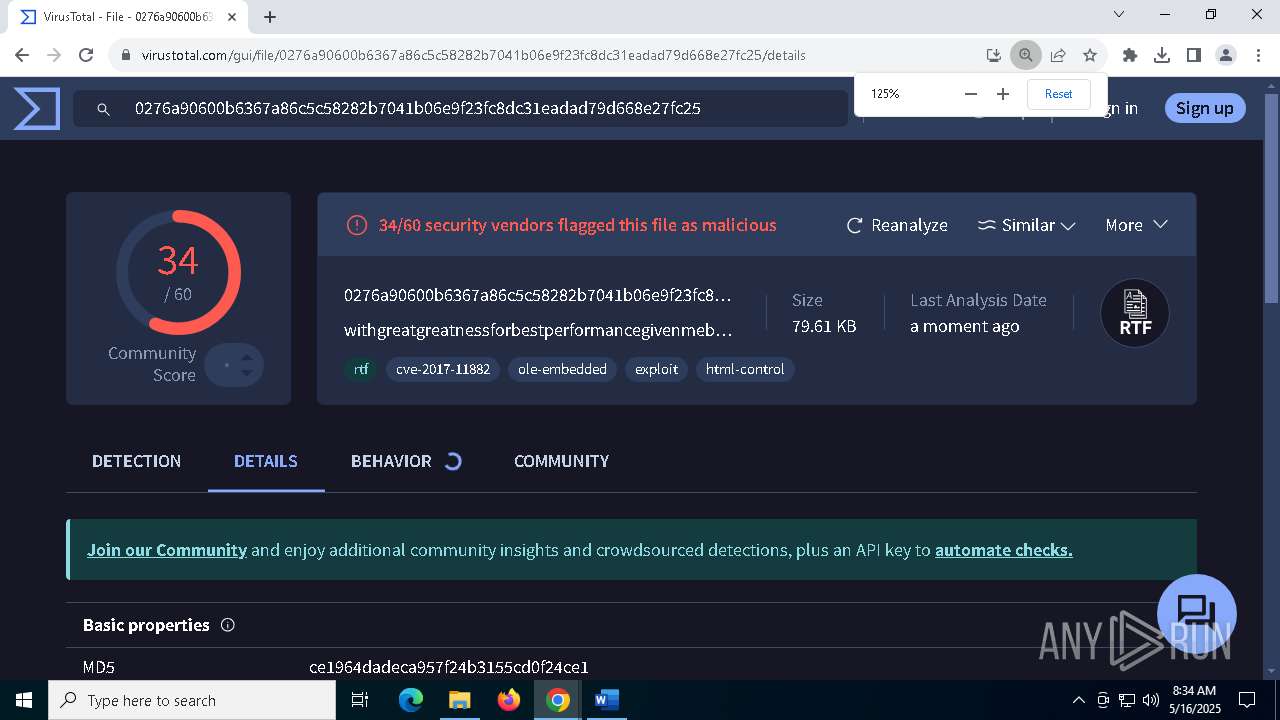Viewport: 1280px width, 720px height.
Task: Open the Chrome profile avatar icon
Action: pos(1226,55)
